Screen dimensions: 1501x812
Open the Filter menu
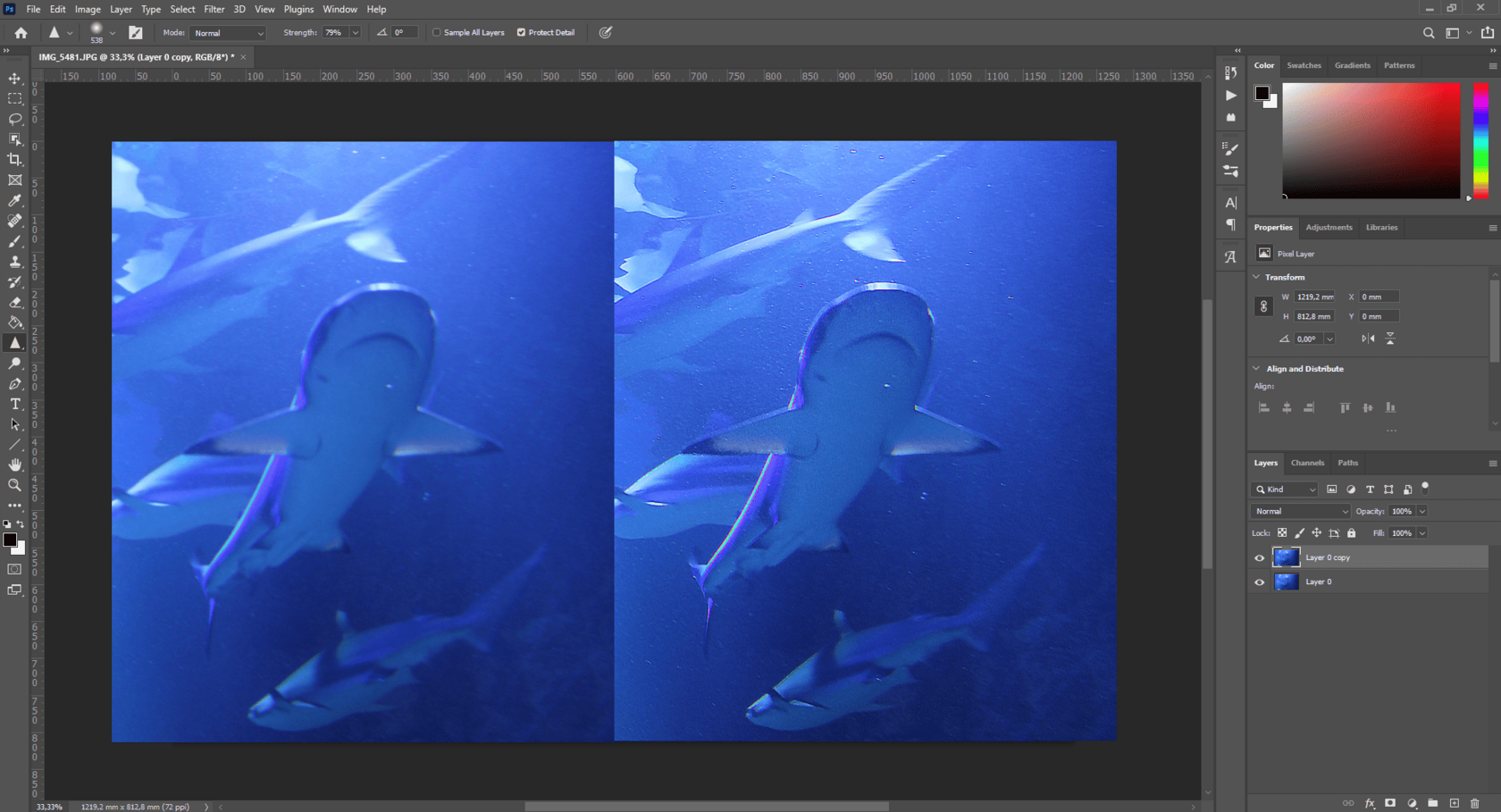(x=214, y=9)
